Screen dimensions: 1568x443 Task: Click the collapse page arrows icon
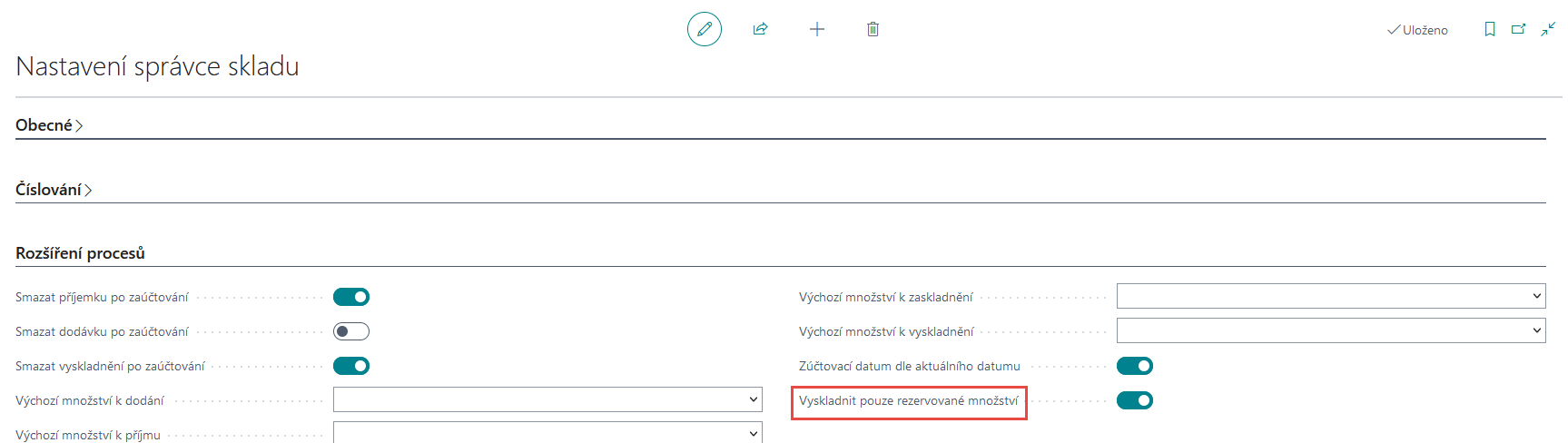coord(1548,30)
